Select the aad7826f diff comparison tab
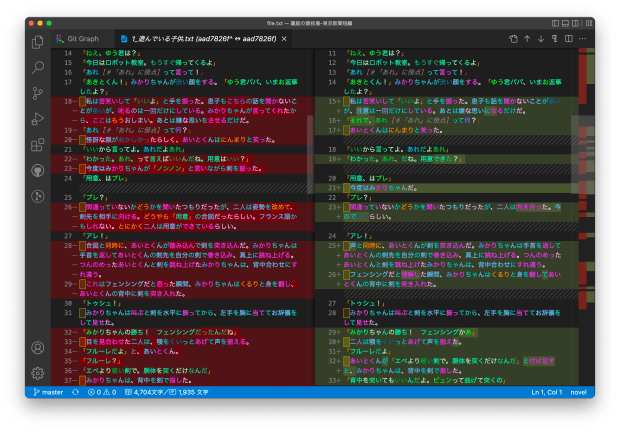 204,39
